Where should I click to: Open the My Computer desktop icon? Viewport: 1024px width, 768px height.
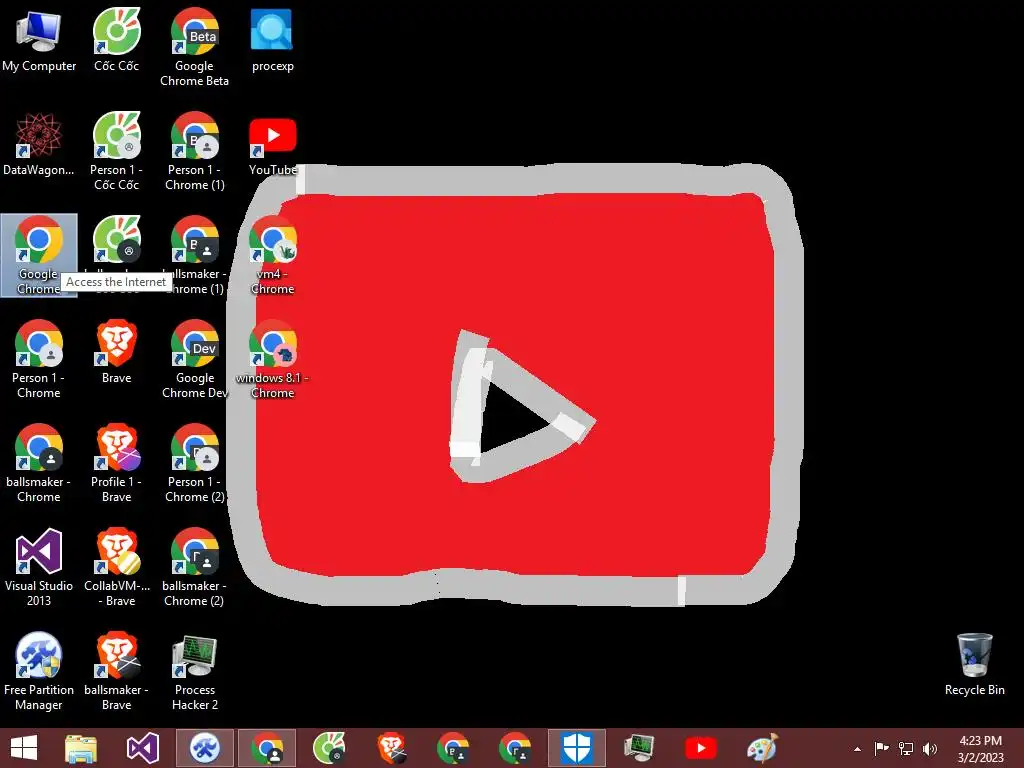[39, 40]
